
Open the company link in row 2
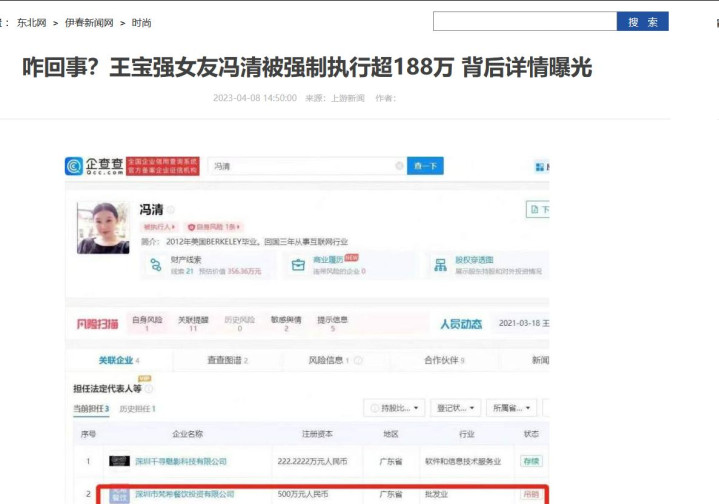pyautogui.click(x=184, y=494)
